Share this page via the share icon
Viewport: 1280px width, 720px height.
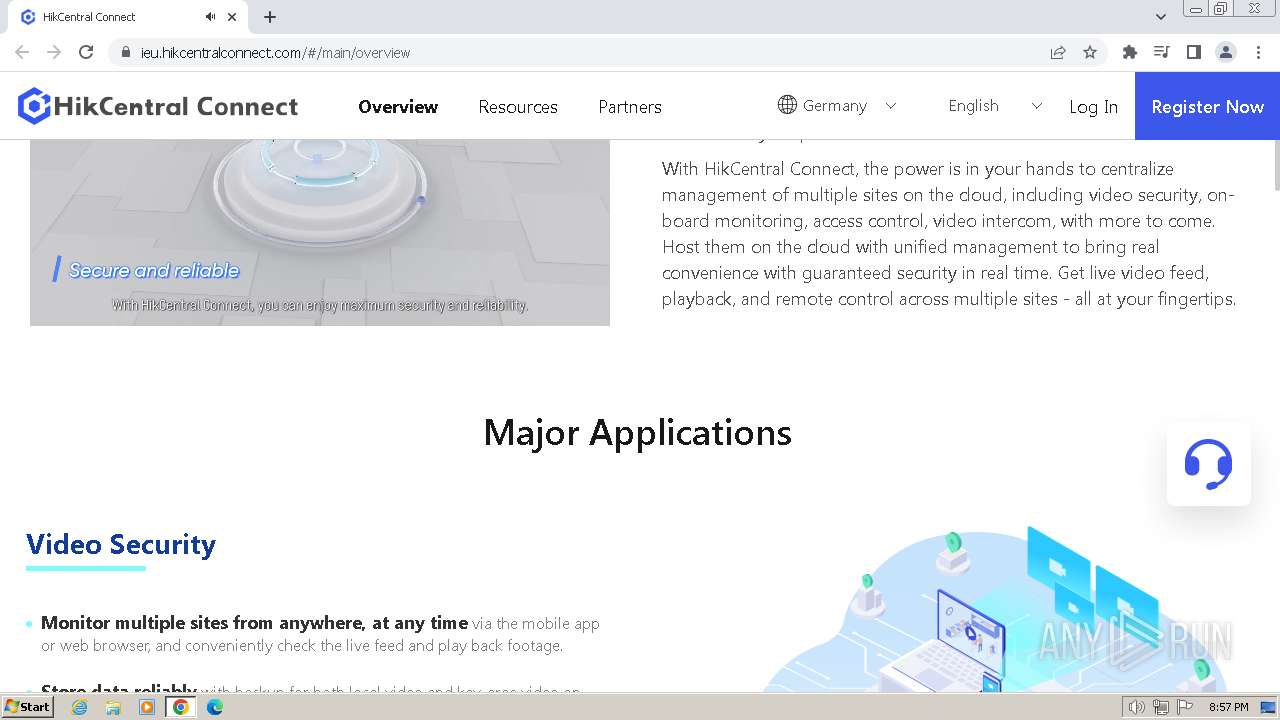pyautogui.click(x=1058, y=52)
